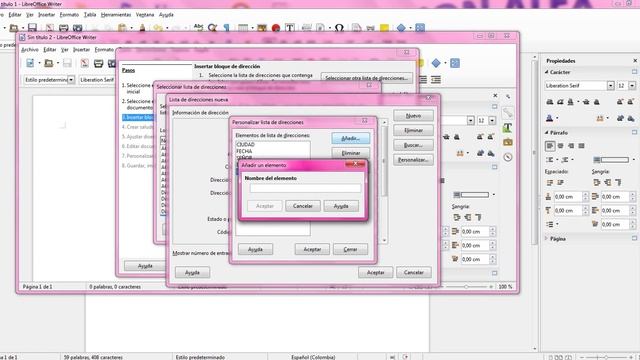This screenshot has height=360, width=640.
Task: Open Tabla menu in Sin título 1 window
Action: point(90,15)
